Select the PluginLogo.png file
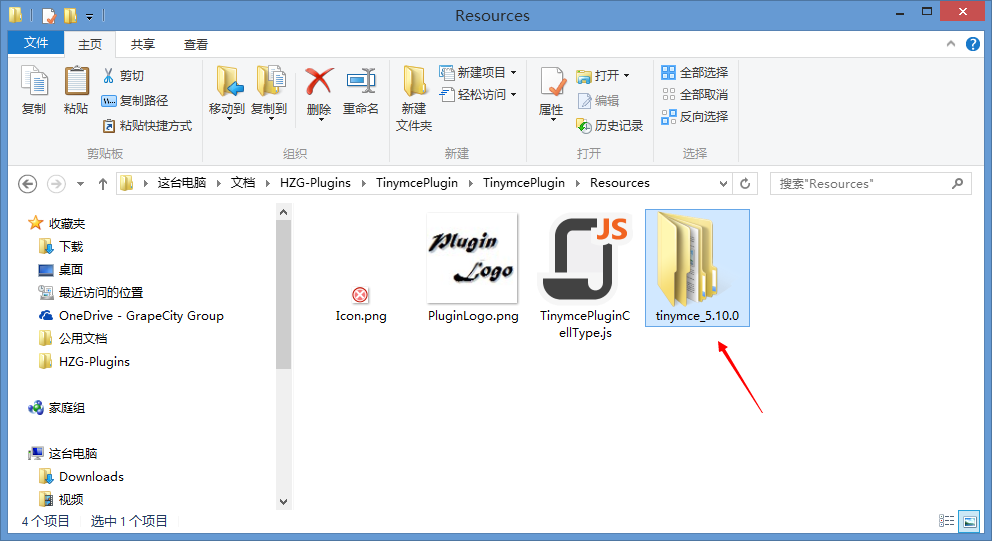Viewport: 992px width, 541px height. [x=473, y=268]
